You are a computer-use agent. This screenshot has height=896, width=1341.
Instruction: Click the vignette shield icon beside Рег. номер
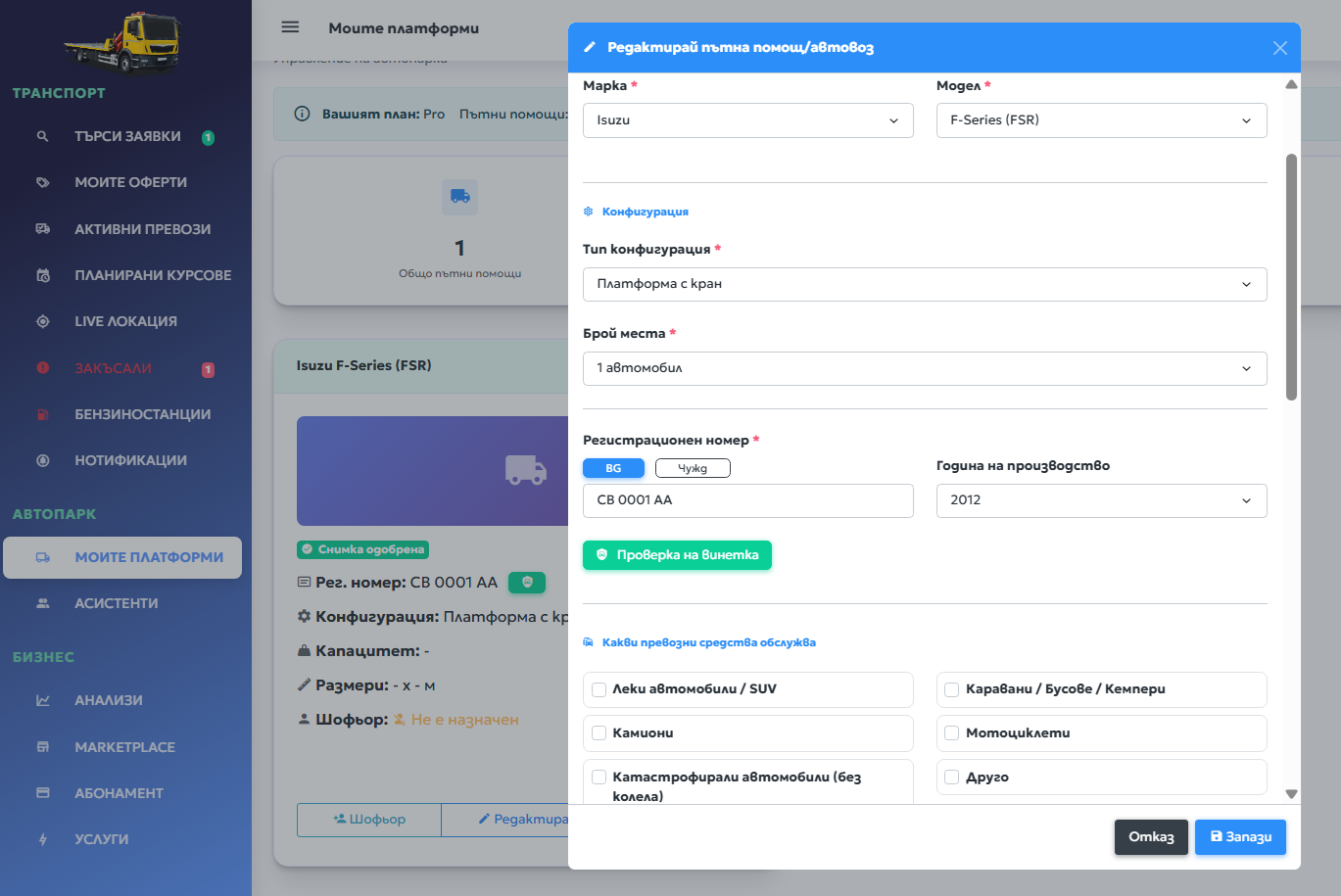pos(527,583)
